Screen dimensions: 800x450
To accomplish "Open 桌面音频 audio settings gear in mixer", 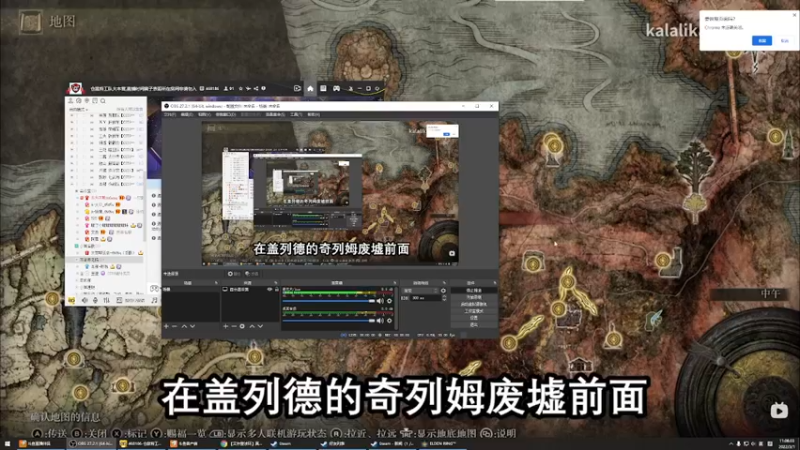I will tap(390, 320).
